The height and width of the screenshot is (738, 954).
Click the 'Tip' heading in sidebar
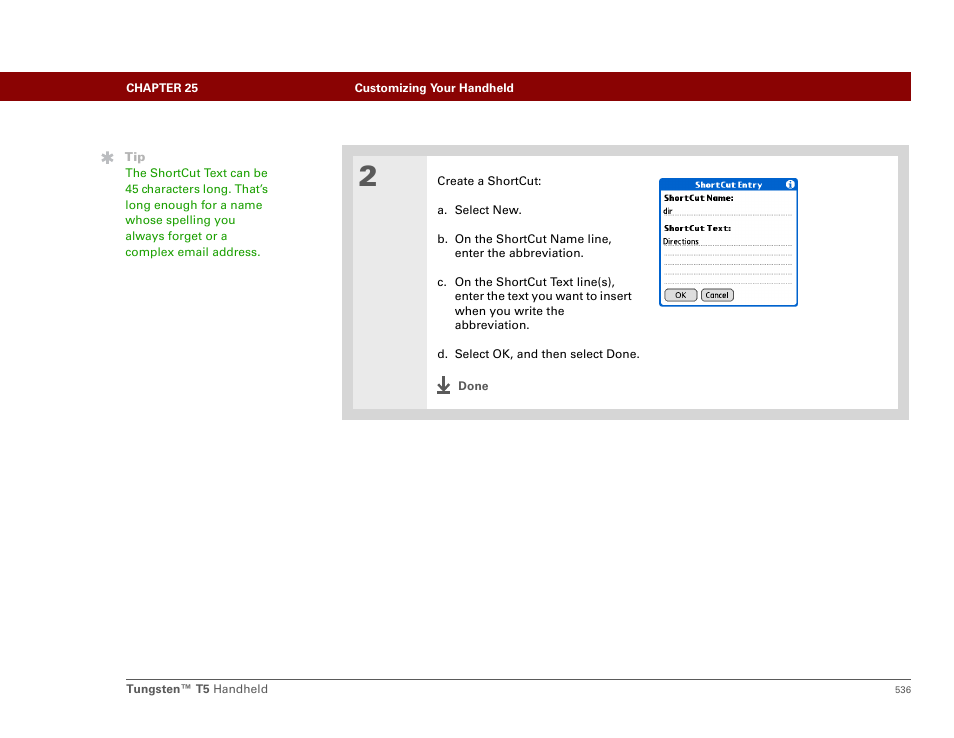pyautogui.click(x=135, y=157)
